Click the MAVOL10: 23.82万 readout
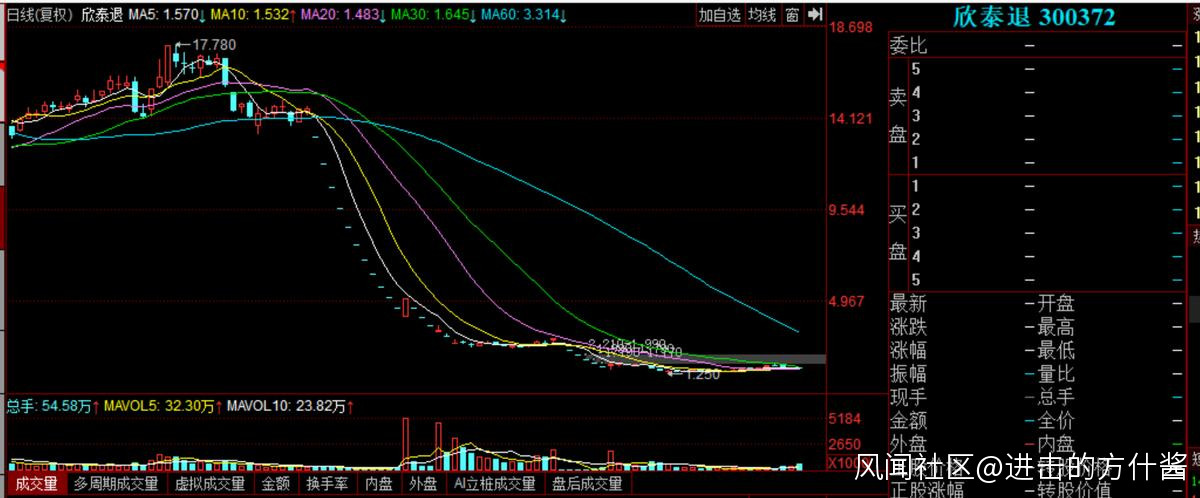The image size is (1200, 498). (x=292, y=406)
